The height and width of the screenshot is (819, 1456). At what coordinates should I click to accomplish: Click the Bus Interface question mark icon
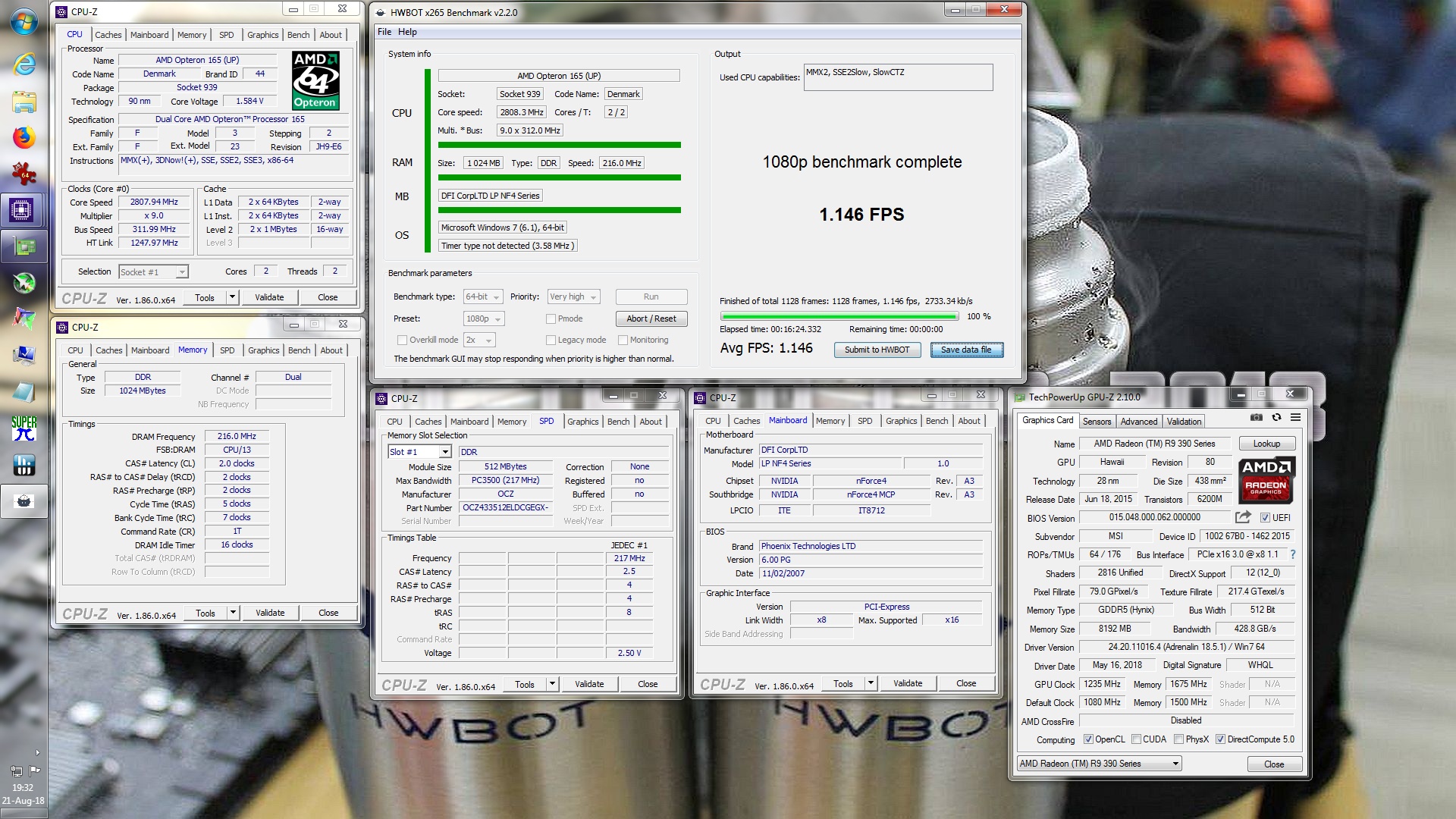(x=1293, y=554)
